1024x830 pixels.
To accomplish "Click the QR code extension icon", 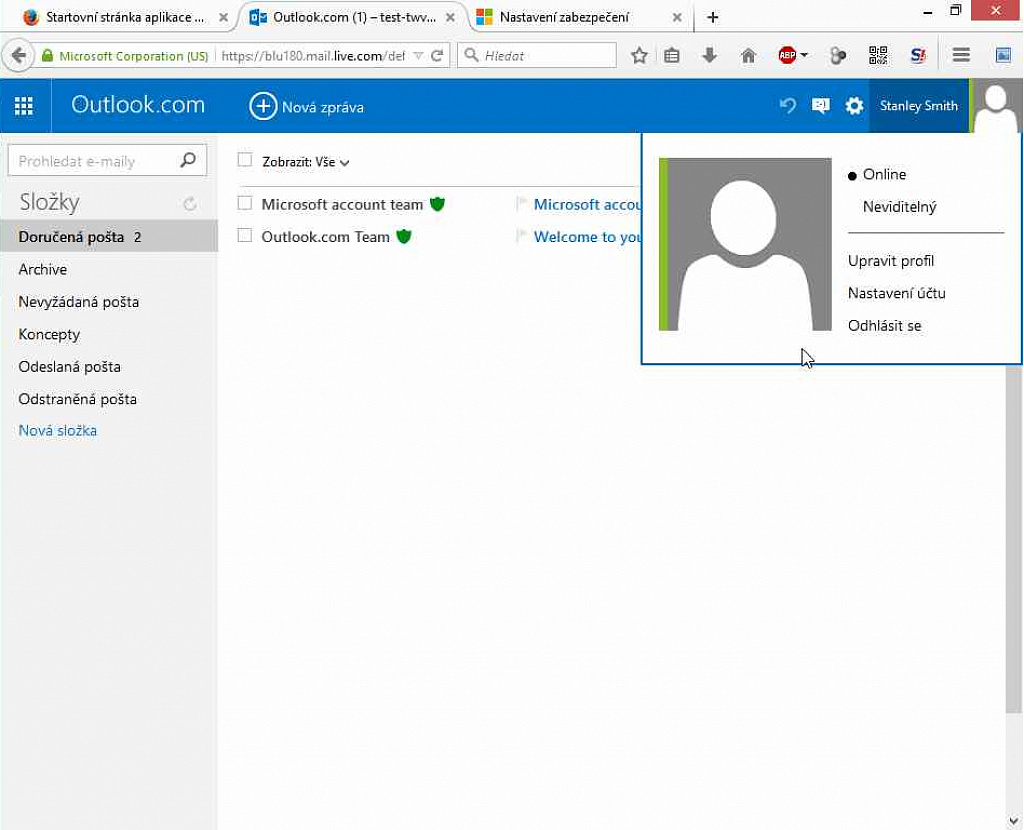I will tap(878, 56).
